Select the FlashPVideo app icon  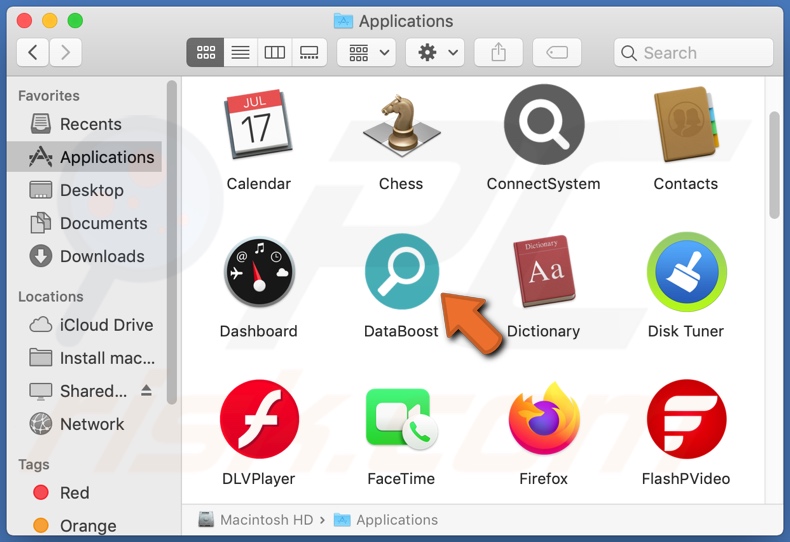(x=686, y=419)
